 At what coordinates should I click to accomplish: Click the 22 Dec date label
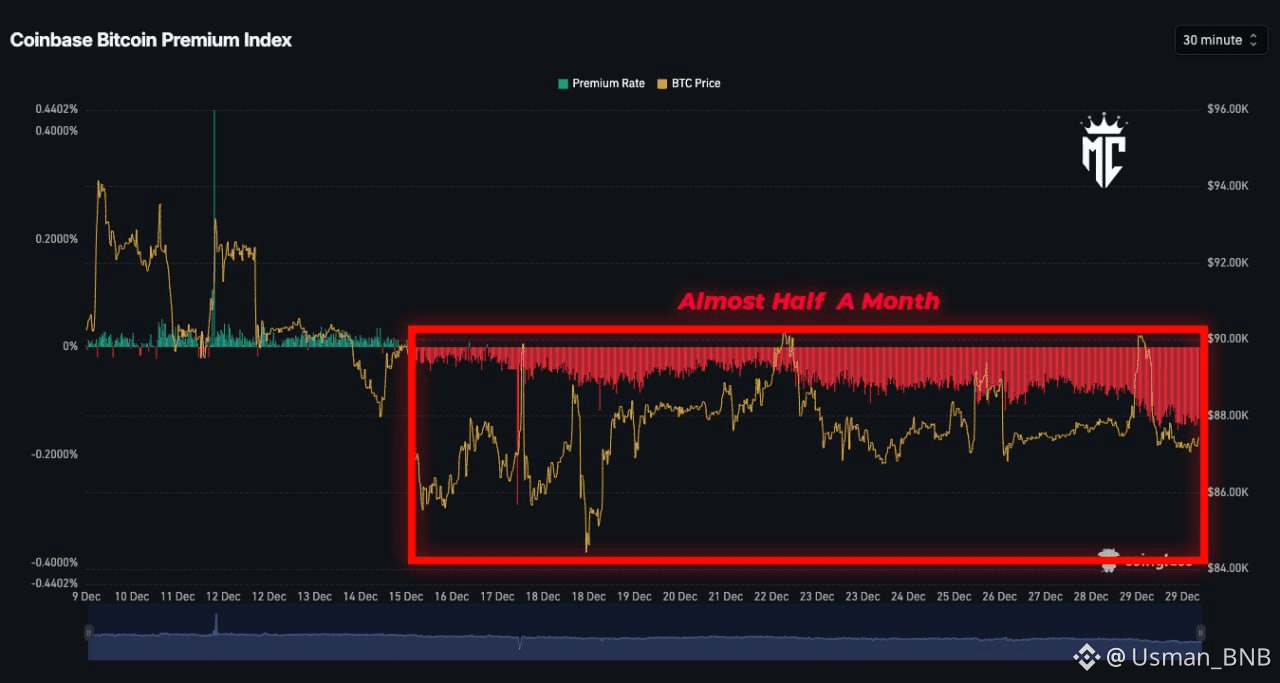tap(771, 596)
